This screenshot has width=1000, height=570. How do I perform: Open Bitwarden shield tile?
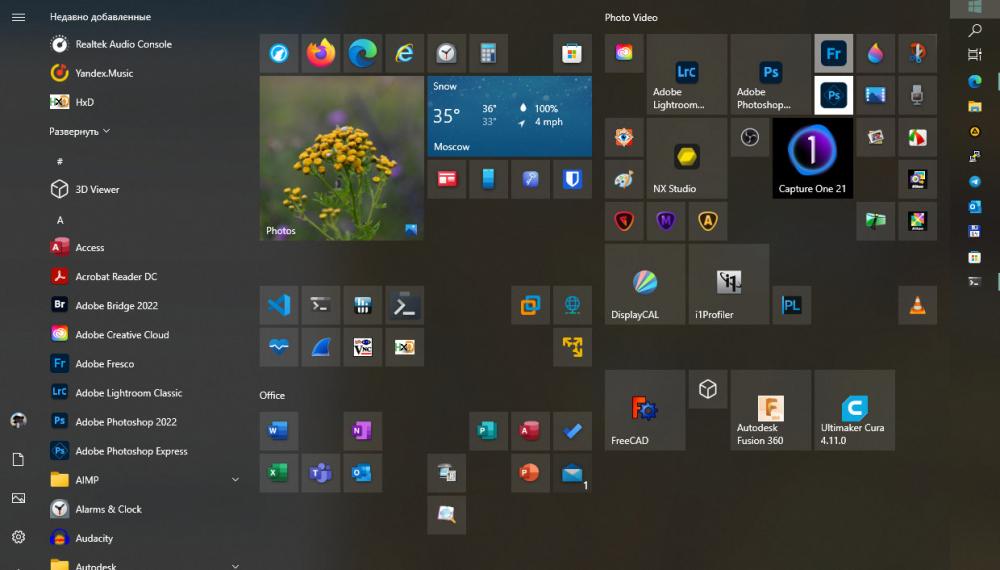coord(572,179)
